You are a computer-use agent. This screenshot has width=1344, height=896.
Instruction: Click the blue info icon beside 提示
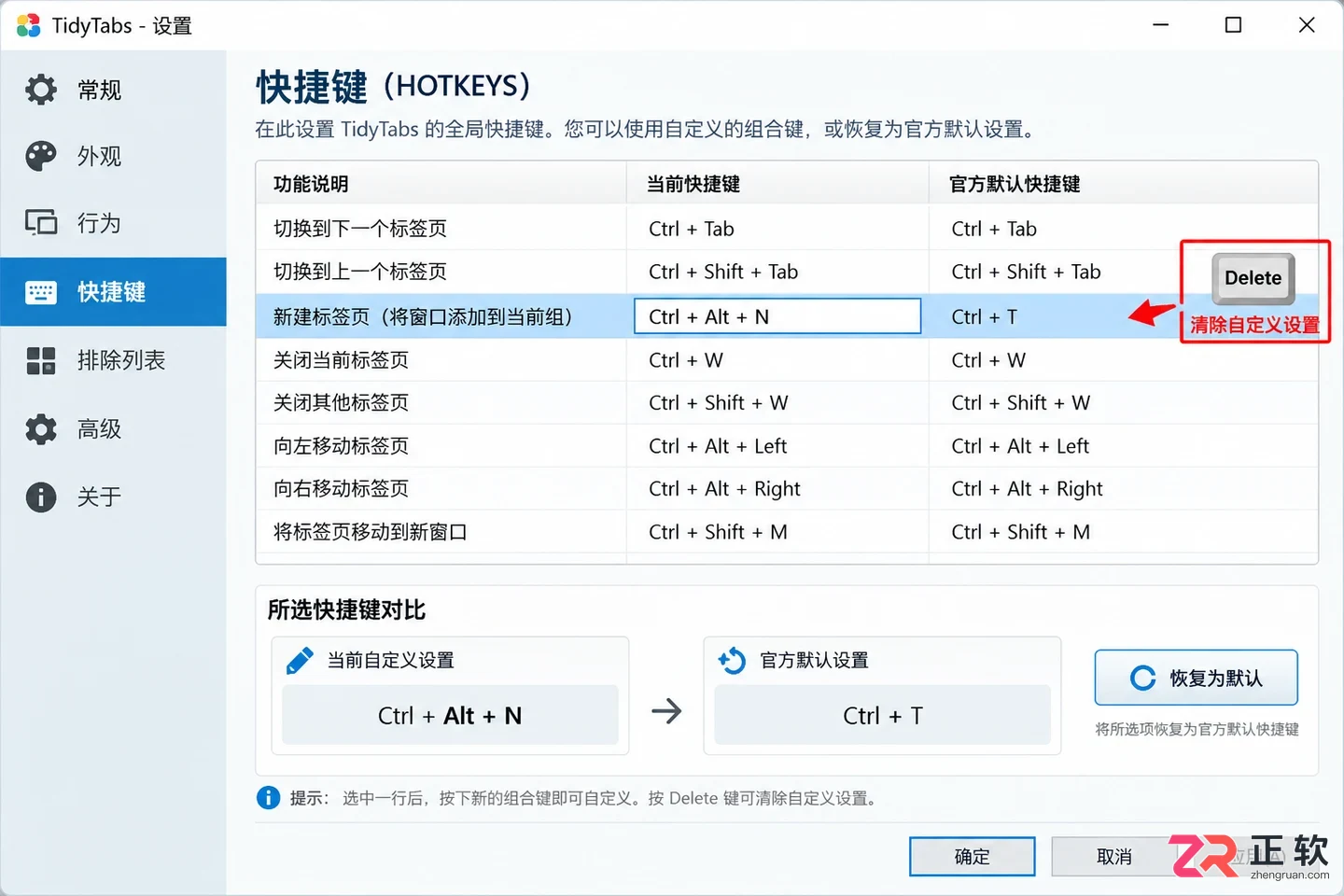(x=268, y=798)
